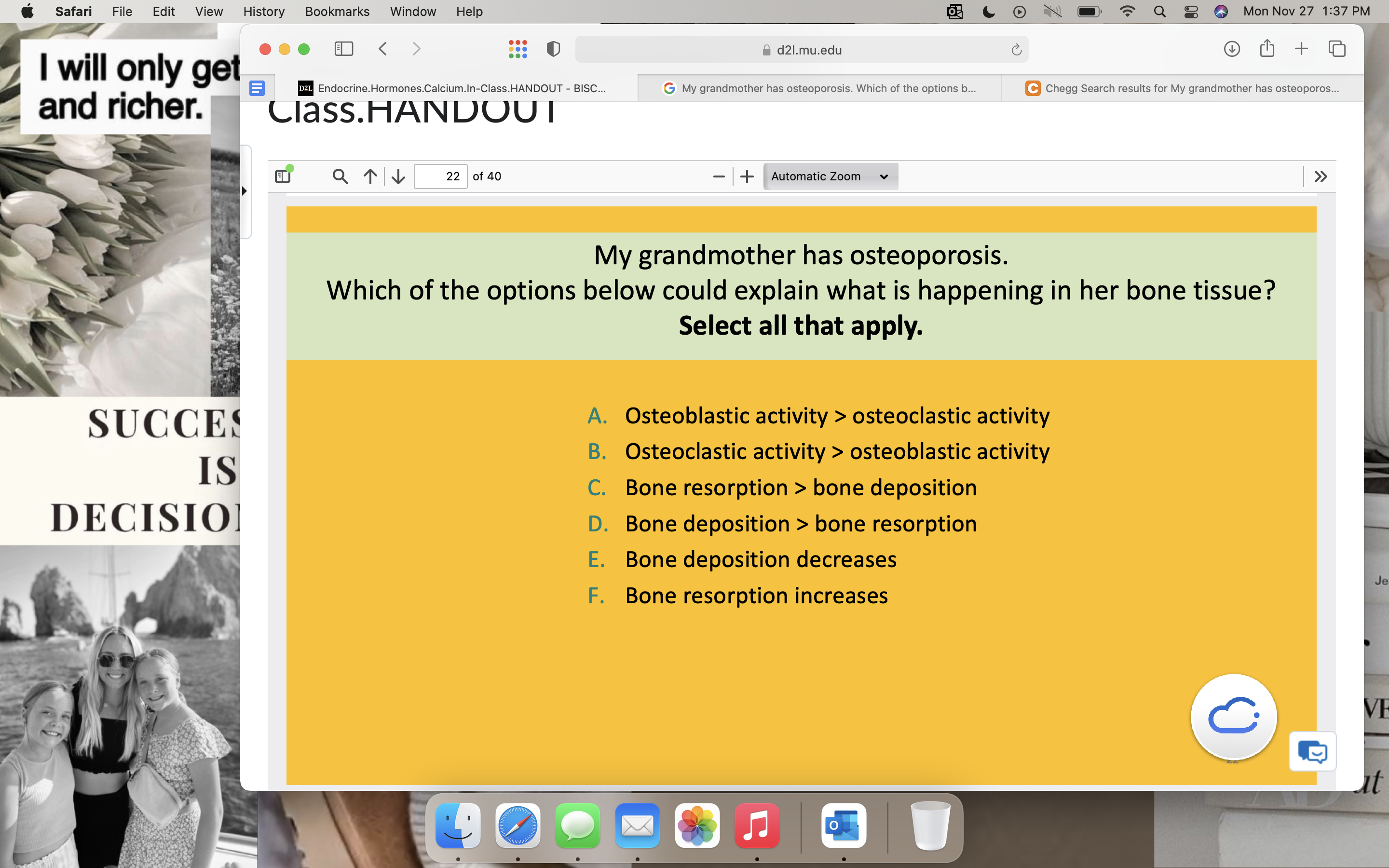Expand collapsed side panel arrow handle
This screenshot has width=1389, height=868.
tap(245, 190)
